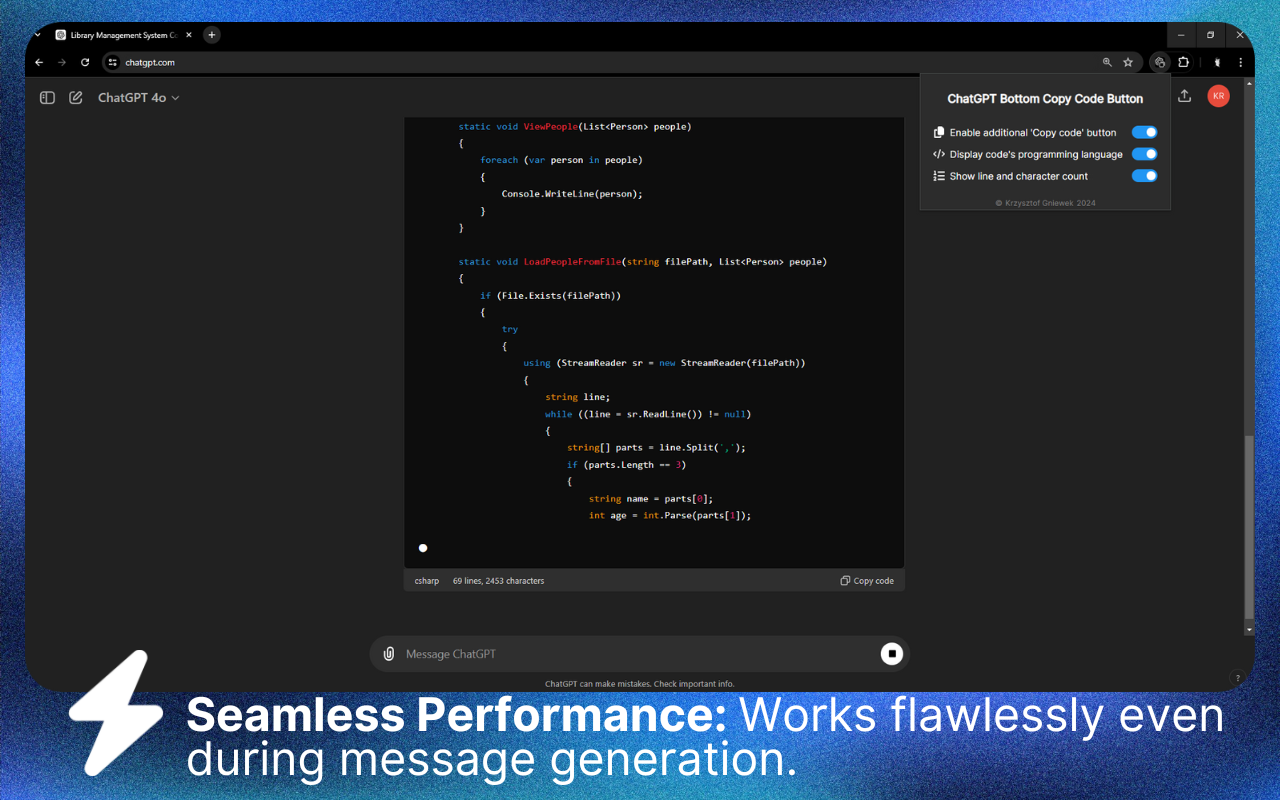Click the ViewPeople method name in code
This screenshot has height=800, width=1280.
[551, 126]
